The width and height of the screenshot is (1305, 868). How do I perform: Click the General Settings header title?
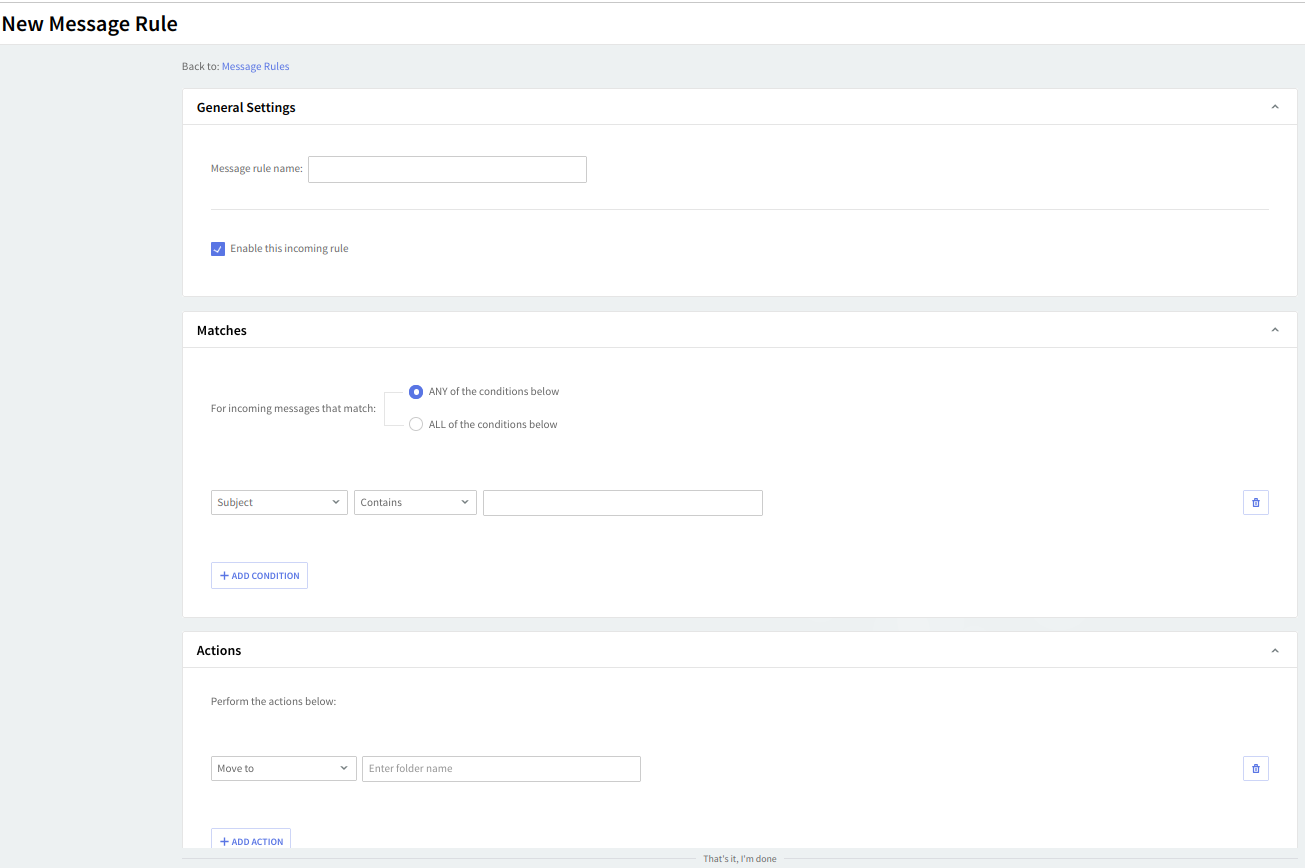246,107
